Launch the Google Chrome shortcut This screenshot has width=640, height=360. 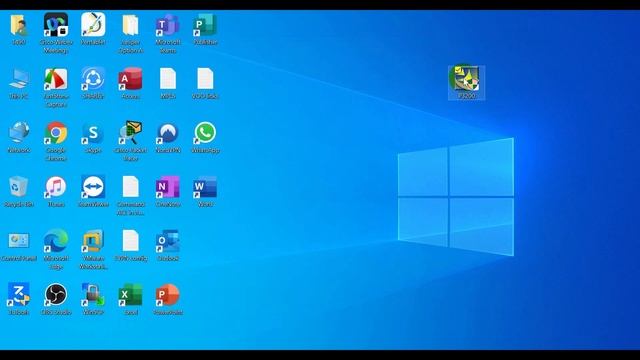[56, 133]
